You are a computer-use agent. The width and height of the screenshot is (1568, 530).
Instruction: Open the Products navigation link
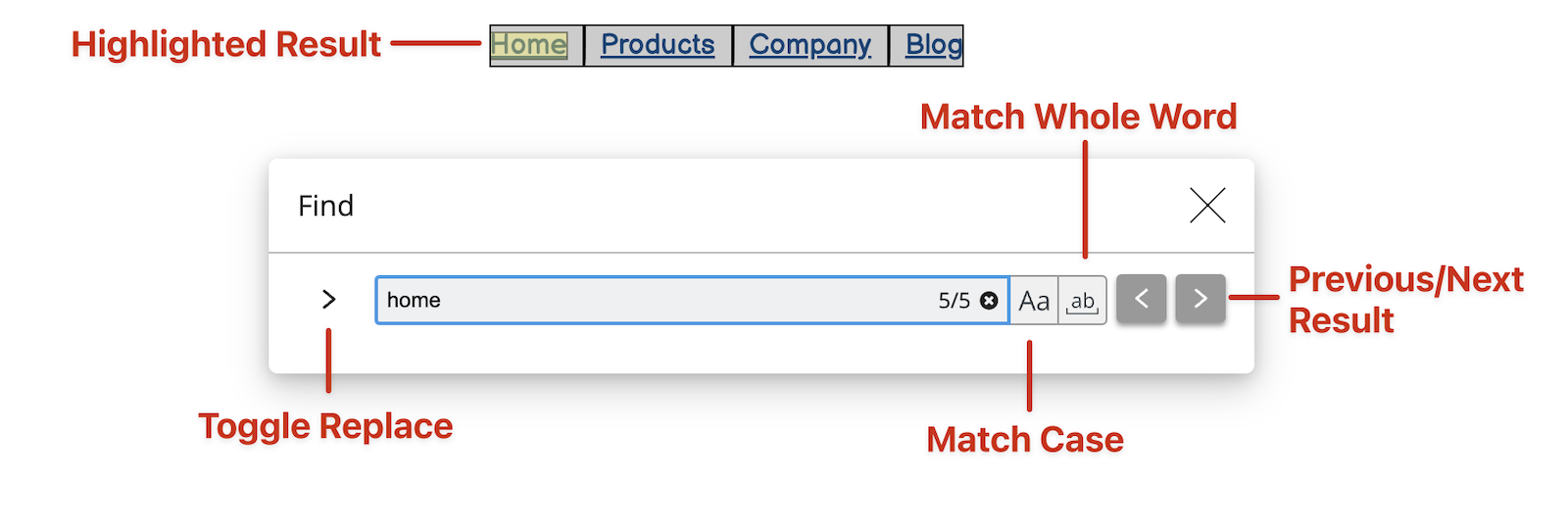point(658,45)
